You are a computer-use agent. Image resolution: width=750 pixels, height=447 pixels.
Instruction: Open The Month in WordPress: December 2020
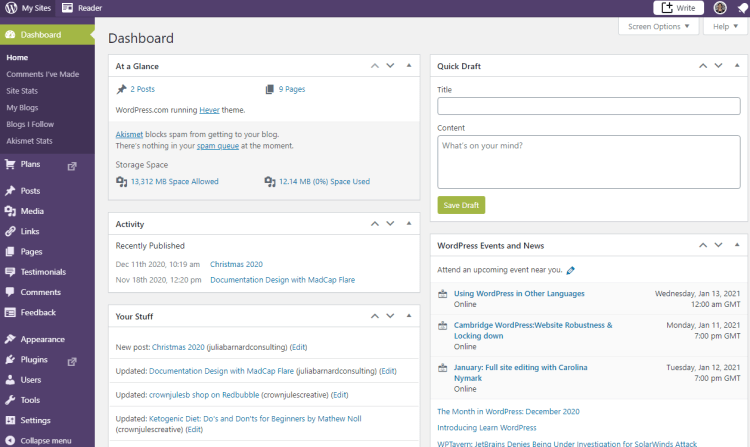point(508,412)
